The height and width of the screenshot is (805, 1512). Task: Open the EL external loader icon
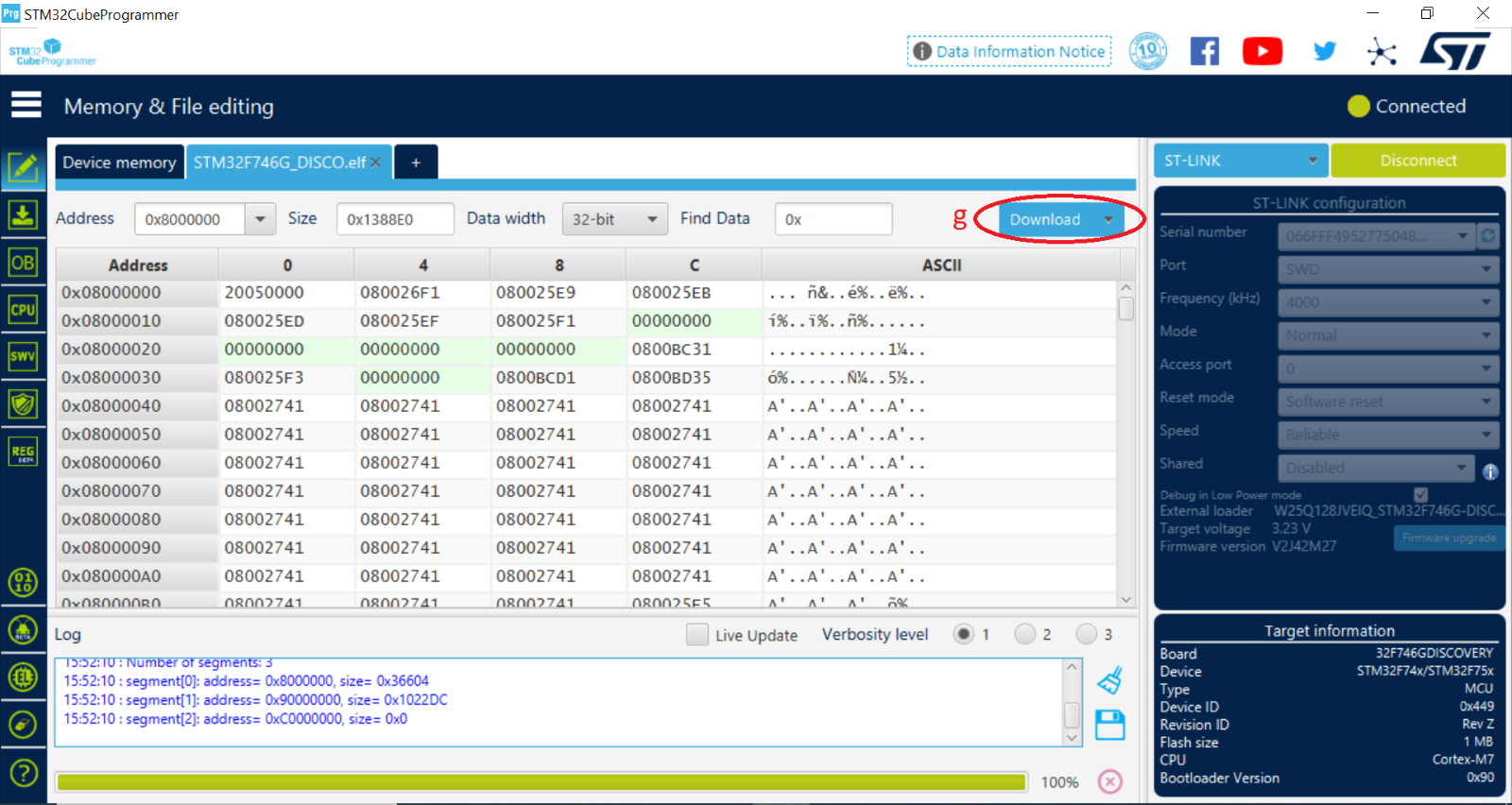(23, 677)
